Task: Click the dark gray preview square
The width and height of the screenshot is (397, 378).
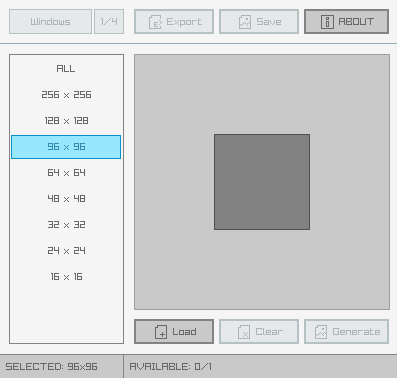Action: [262, 182]
